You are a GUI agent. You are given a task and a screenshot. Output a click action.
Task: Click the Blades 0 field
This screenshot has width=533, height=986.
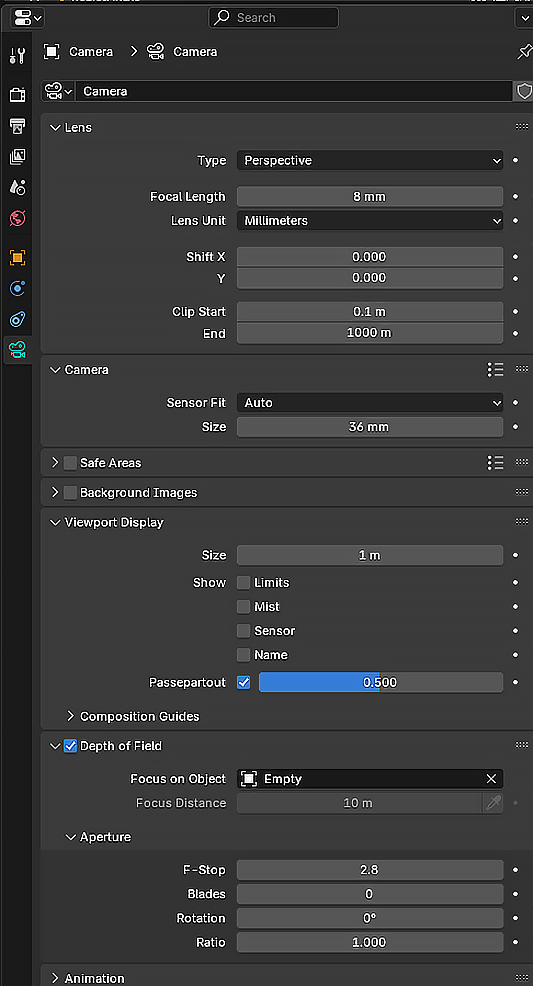[370, 894]
